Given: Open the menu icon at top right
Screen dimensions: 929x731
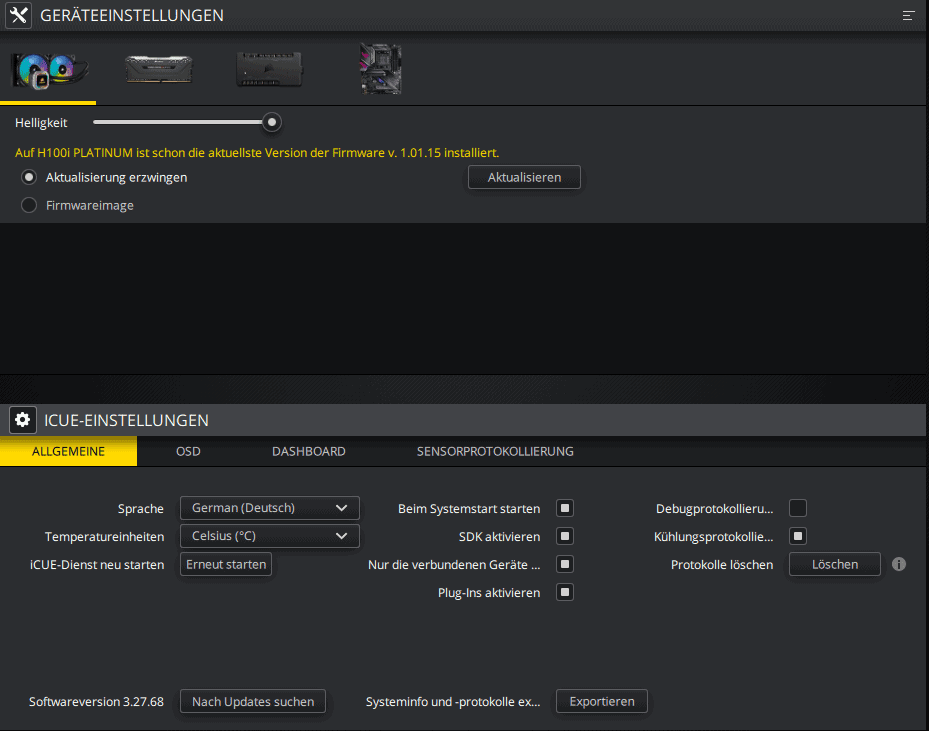Looking at the screenshot, I should coord(908,15).
